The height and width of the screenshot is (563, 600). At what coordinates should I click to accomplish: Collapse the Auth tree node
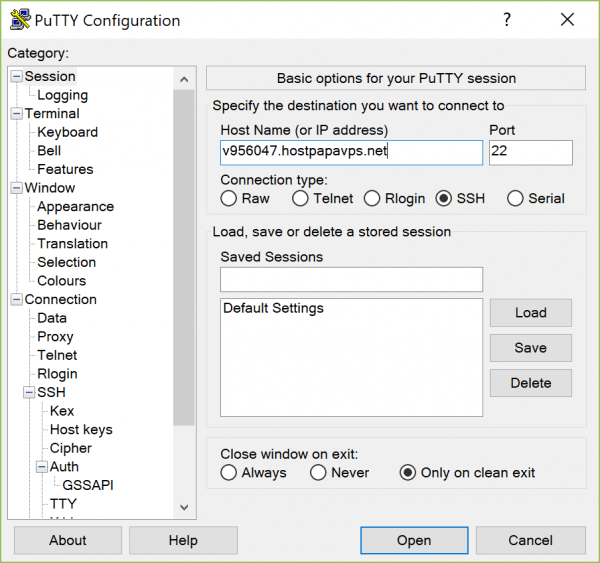point(42,467)
